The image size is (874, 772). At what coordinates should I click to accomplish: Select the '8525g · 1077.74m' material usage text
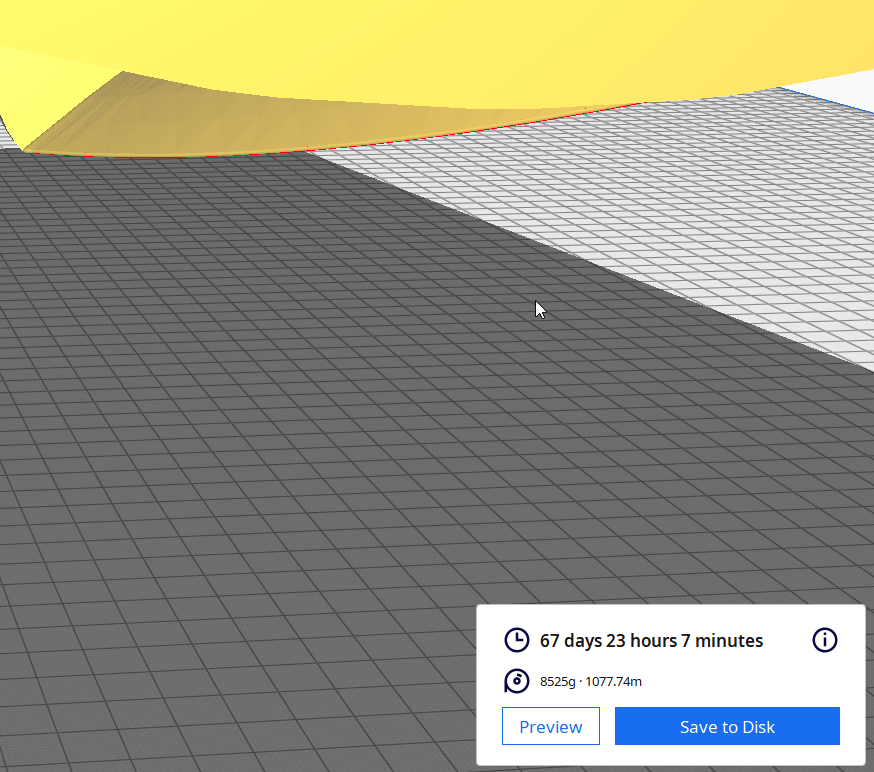591,681
